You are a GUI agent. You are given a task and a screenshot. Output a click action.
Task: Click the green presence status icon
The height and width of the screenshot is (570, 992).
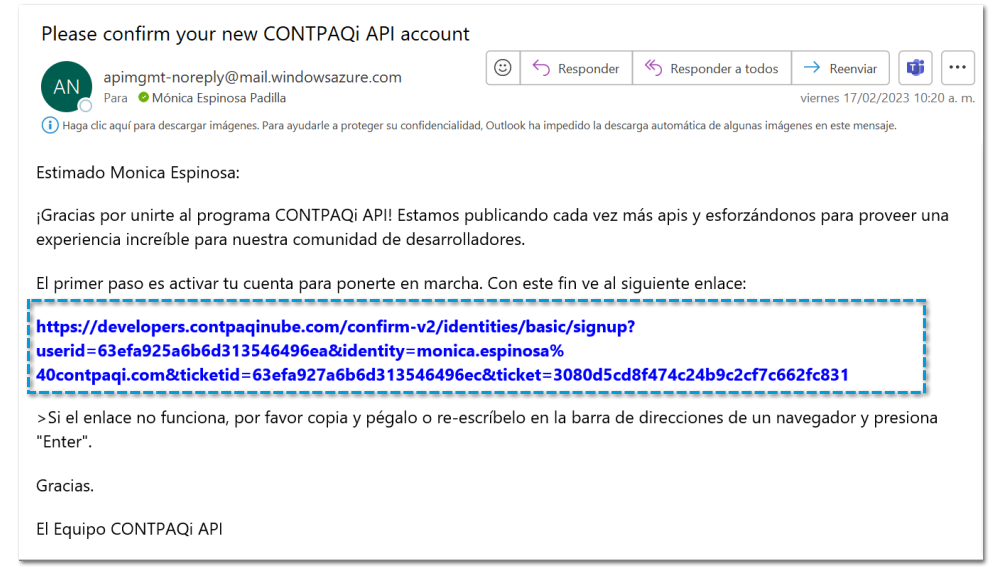click(144, 97)
